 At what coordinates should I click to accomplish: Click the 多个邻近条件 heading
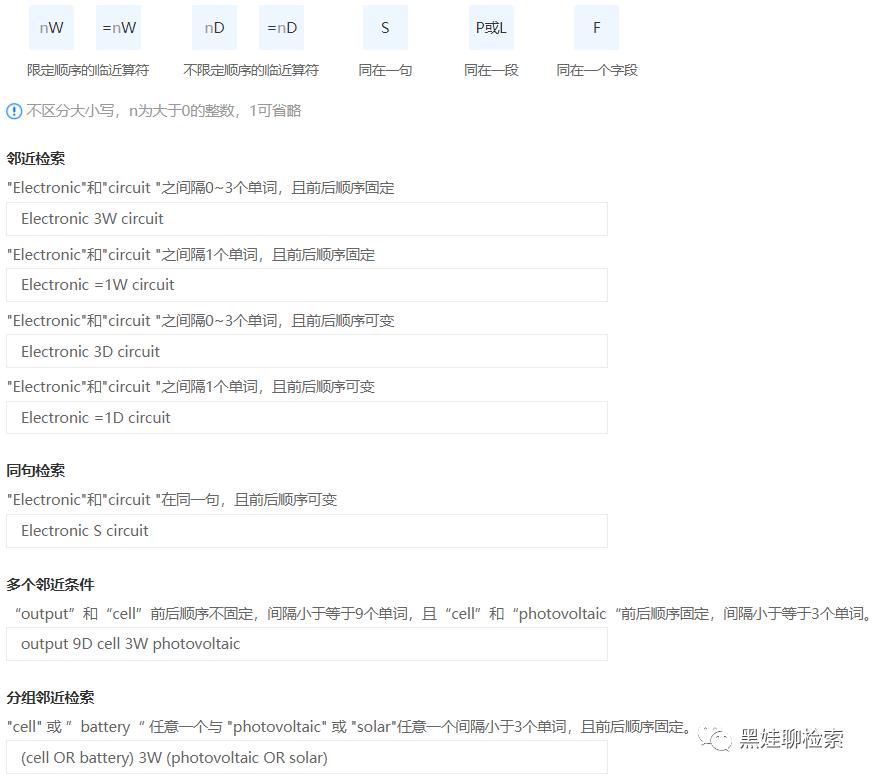[49, 583]
